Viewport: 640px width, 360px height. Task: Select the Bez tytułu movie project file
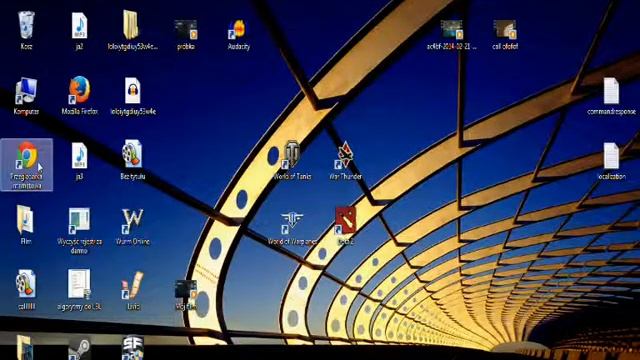point(132,154)
